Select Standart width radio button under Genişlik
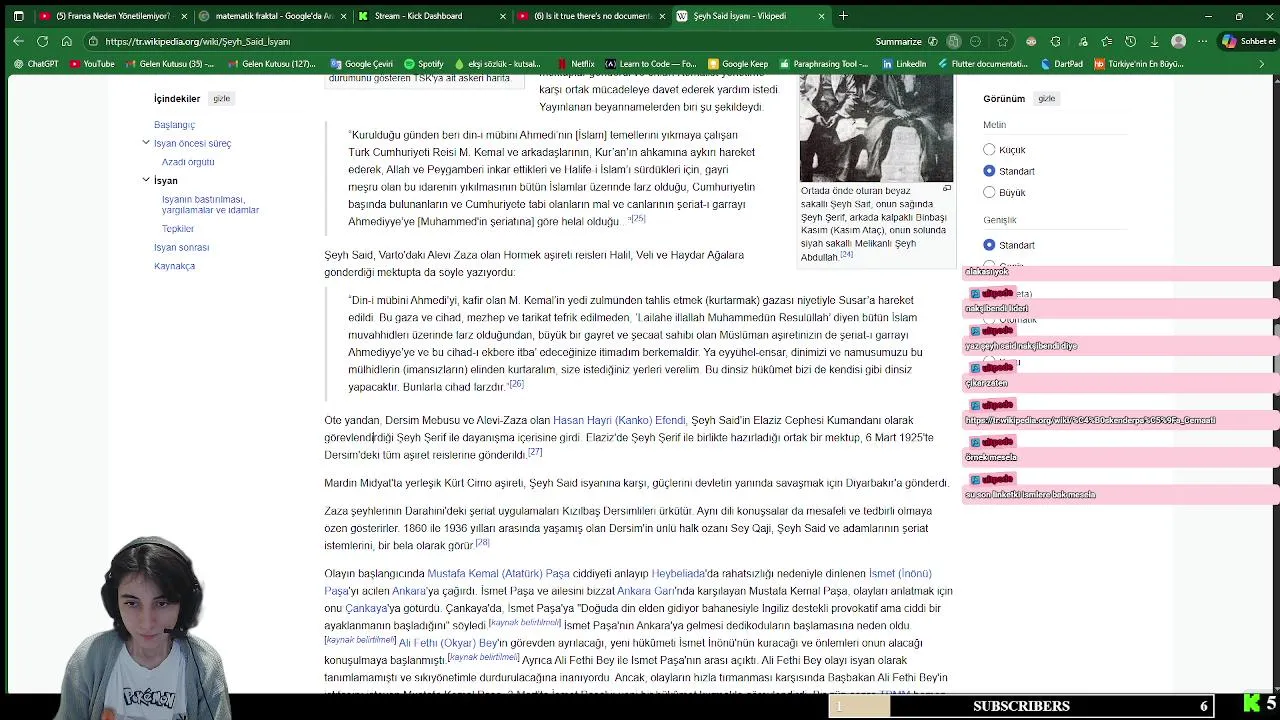Image resolution: width=1280 pixels, height=720 pixels. (989, 245)
